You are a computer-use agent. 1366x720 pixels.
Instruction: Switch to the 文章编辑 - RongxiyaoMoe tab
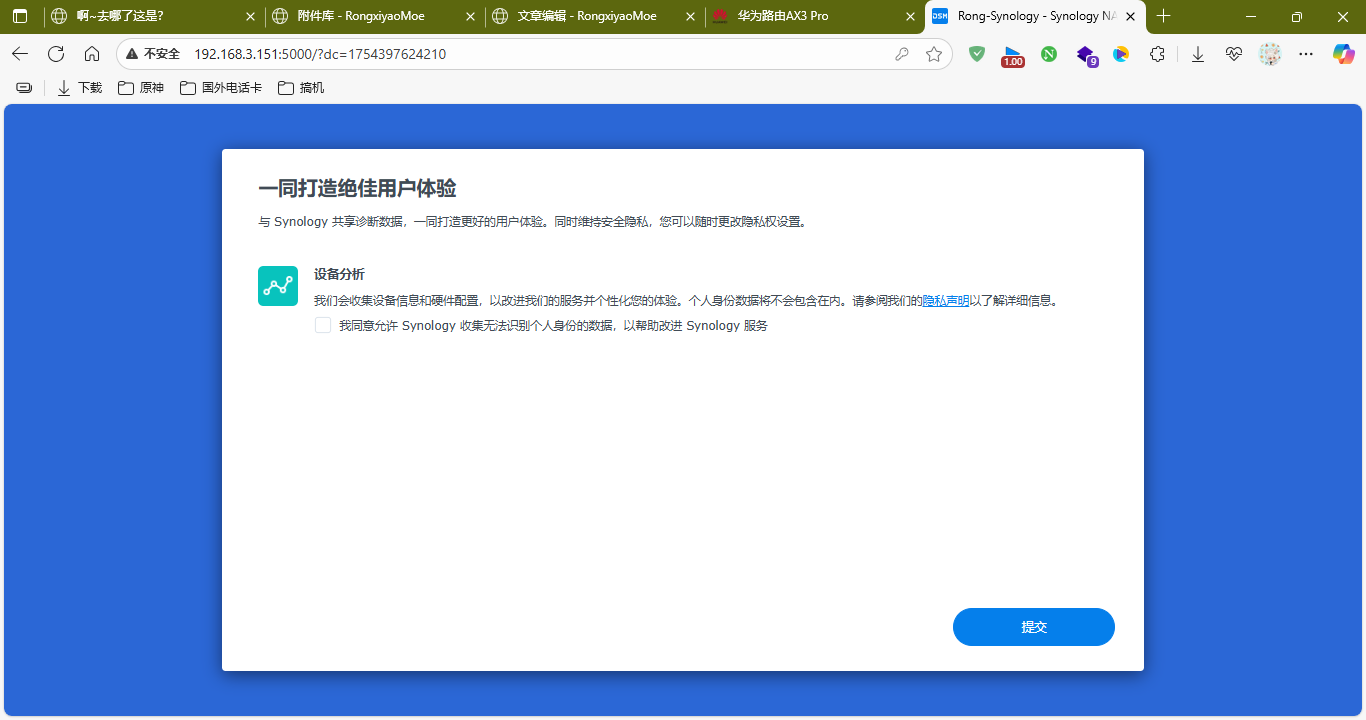click(x=594, y=16)
